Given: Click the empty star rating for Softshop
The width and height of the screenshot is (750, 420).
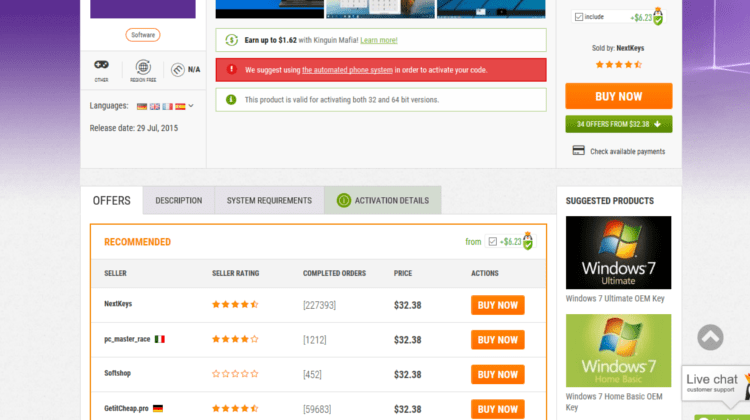Looking at the screenshot, I should pos(235,374).
